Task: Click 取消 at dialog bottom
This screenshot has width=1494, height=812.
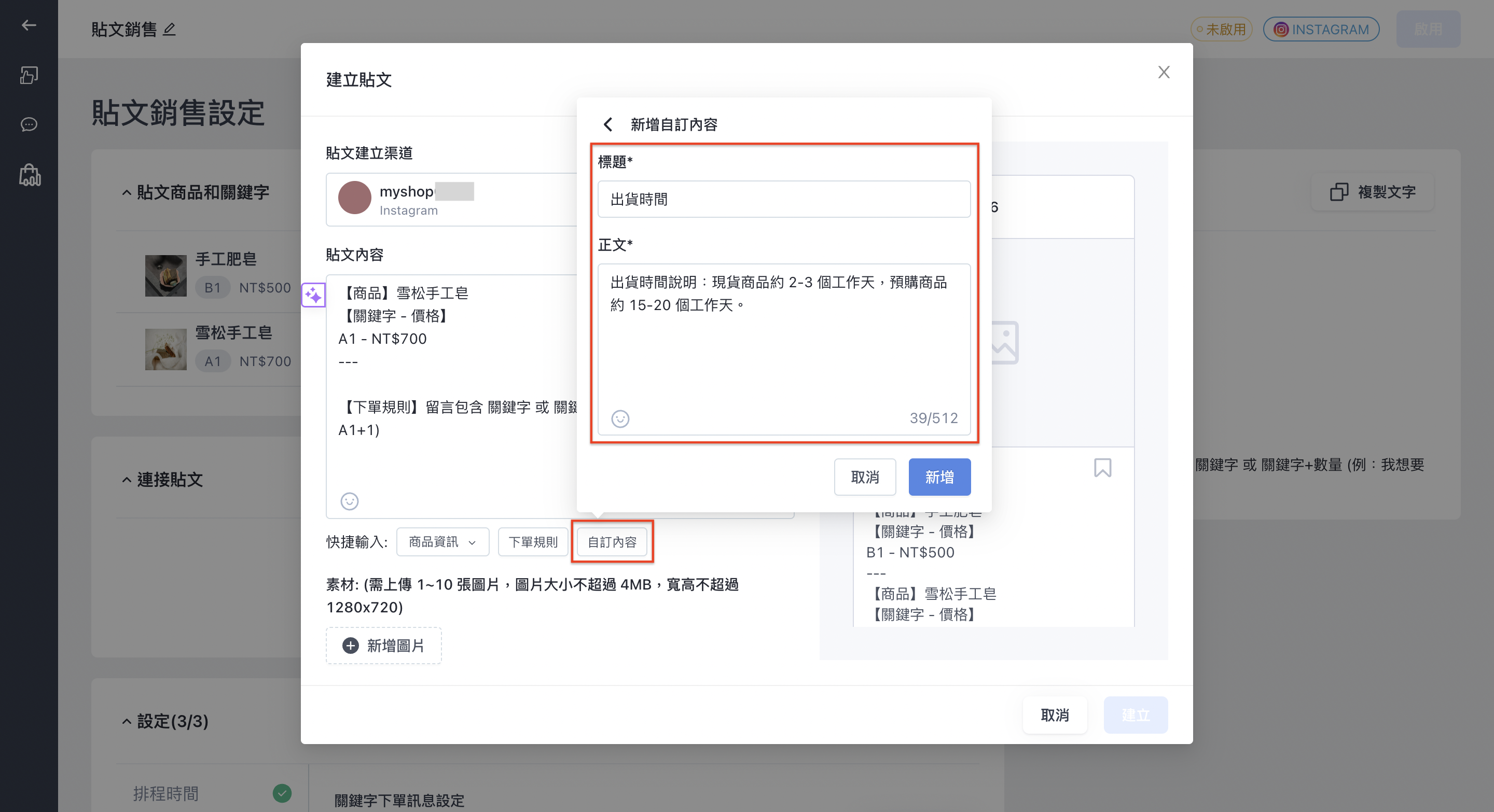Action: pyautogui.click(x=1055, y=715)
